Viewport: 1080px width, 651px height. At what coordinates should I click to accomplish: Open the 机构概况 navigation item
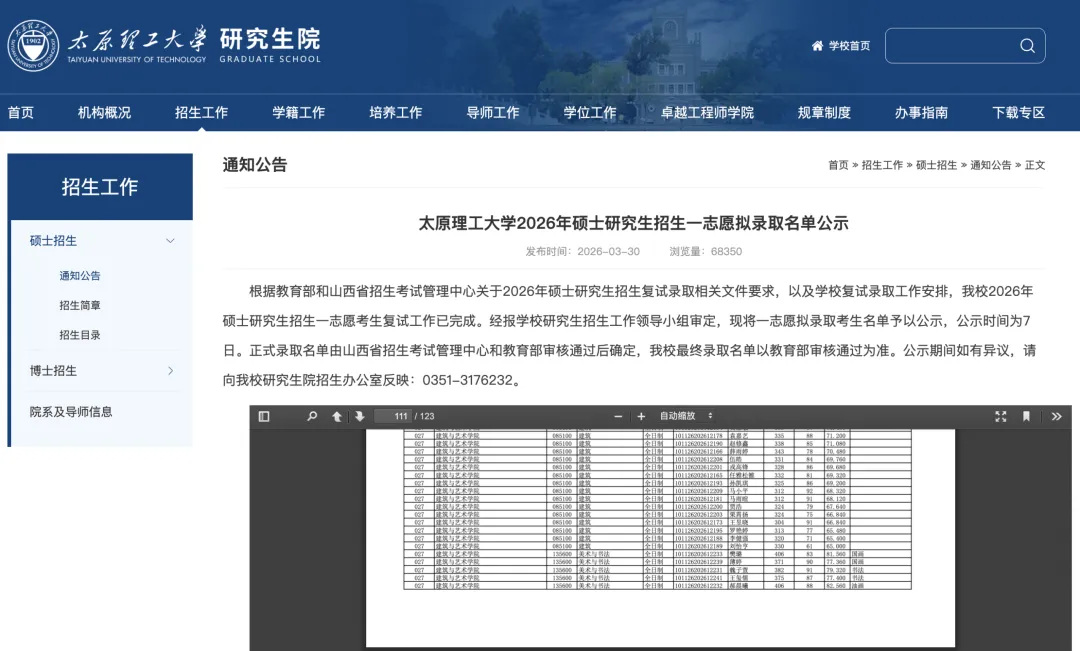(104, 112)
